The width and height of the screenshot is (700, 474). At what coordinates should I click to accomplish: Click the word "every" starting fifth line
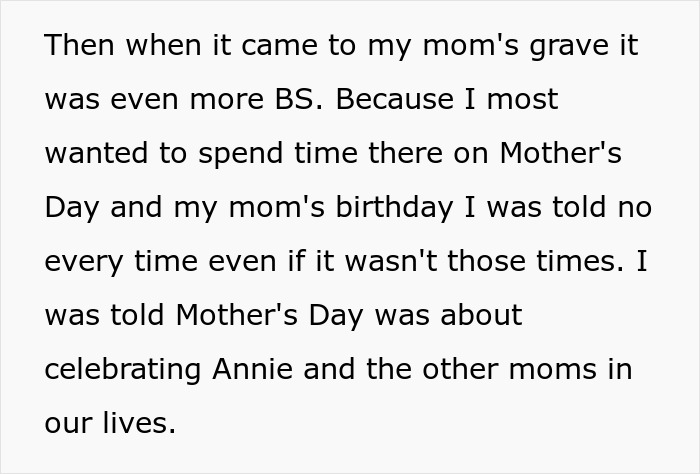pyautogui.click(x=84, y=262)
